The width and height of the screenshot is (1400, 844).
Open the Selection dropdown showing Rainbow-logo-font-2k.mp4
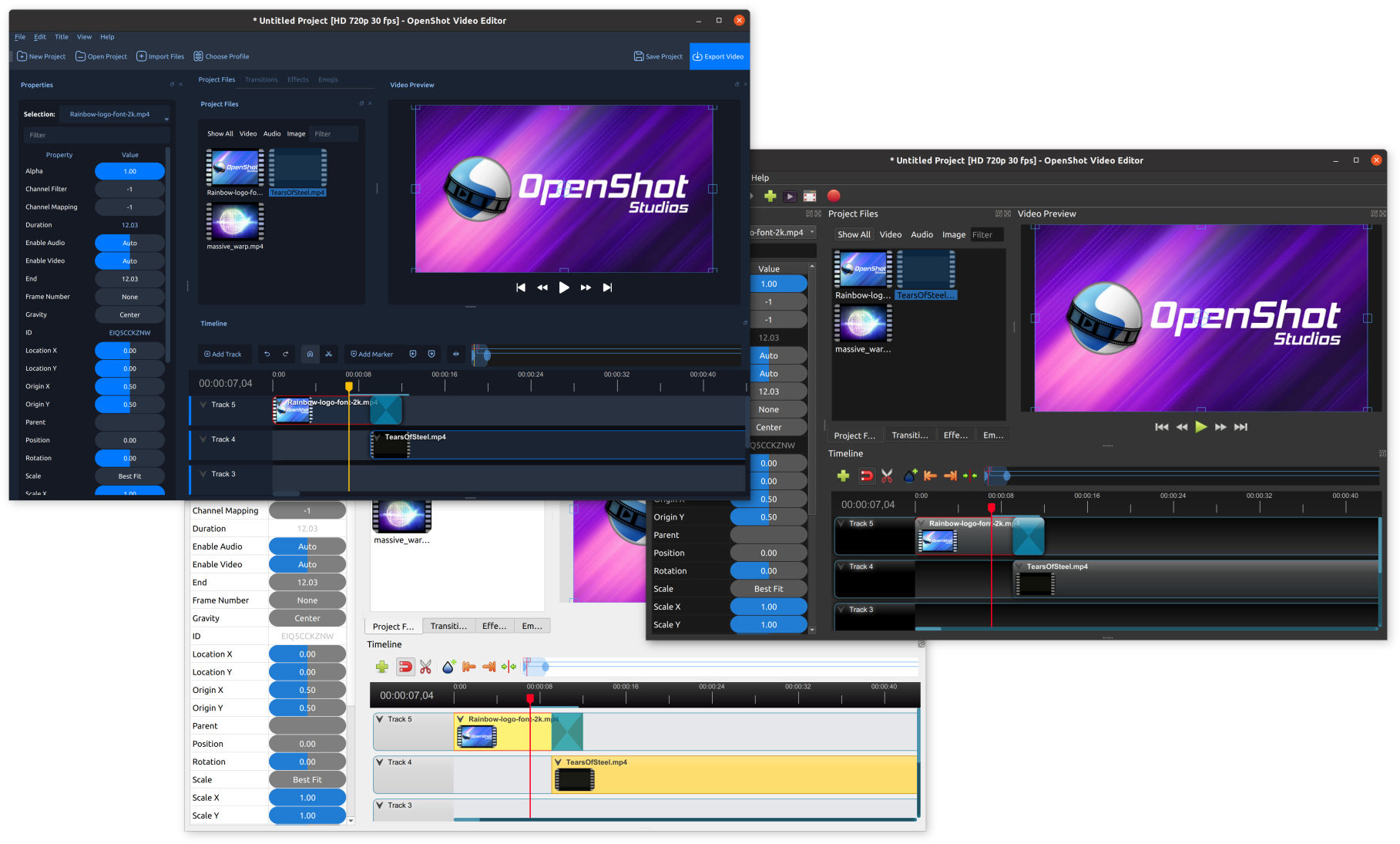pos(116,114)
